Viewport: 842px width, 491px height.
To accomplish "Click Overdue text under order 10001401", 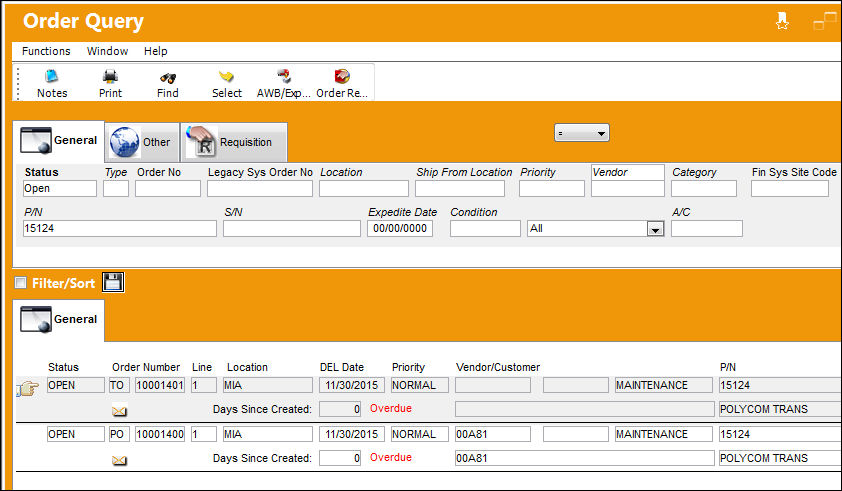I will coord(391,409).
